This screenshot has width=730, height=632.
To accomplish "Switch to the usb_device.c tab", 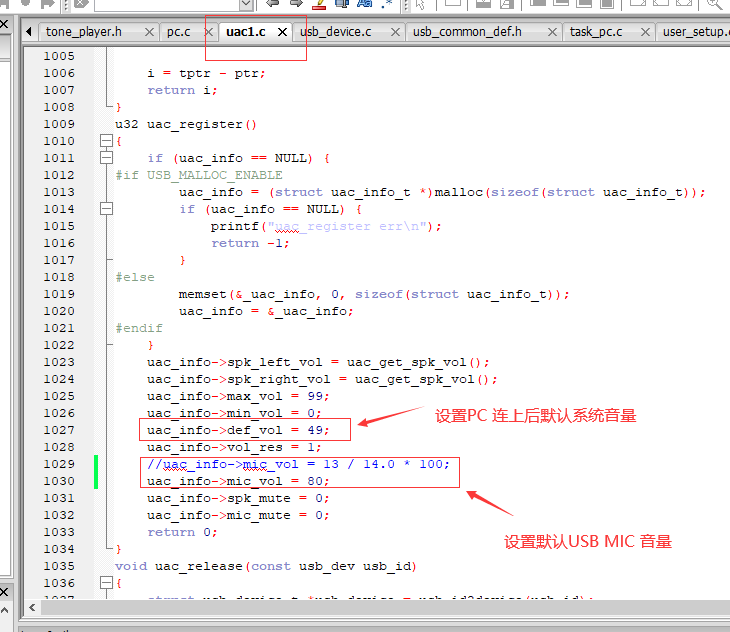I will coord(336,32).
